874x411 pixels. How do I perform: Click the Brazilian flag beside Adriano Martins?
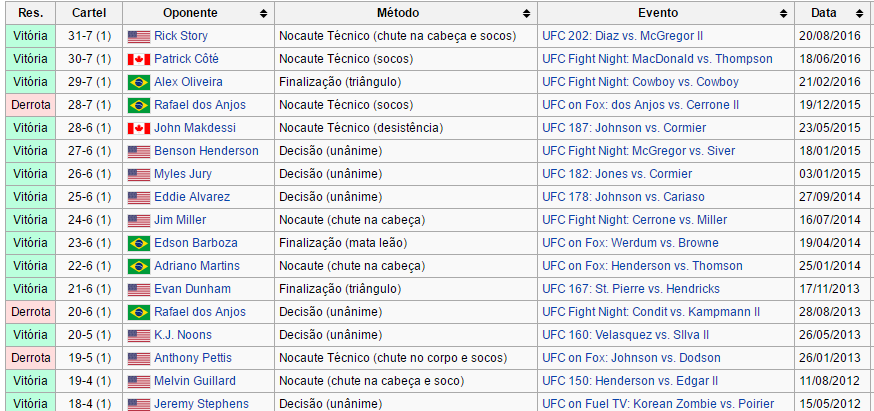pyautogui.click(x=139, y=266)
